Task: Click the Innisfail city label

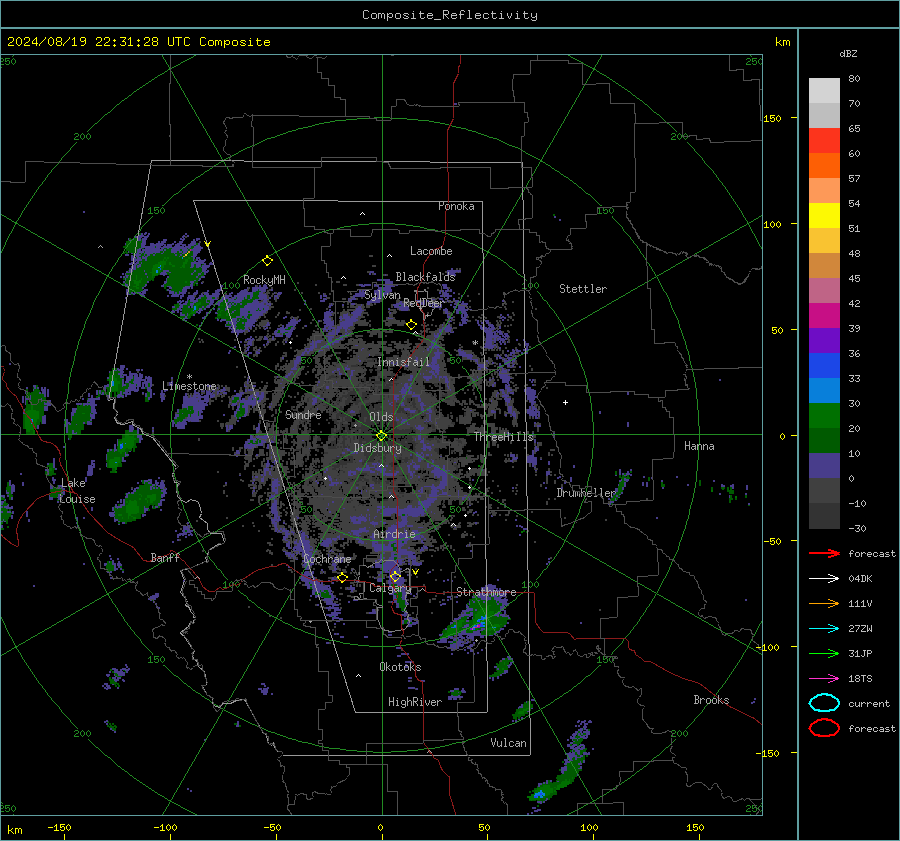Action: [403, 362]
